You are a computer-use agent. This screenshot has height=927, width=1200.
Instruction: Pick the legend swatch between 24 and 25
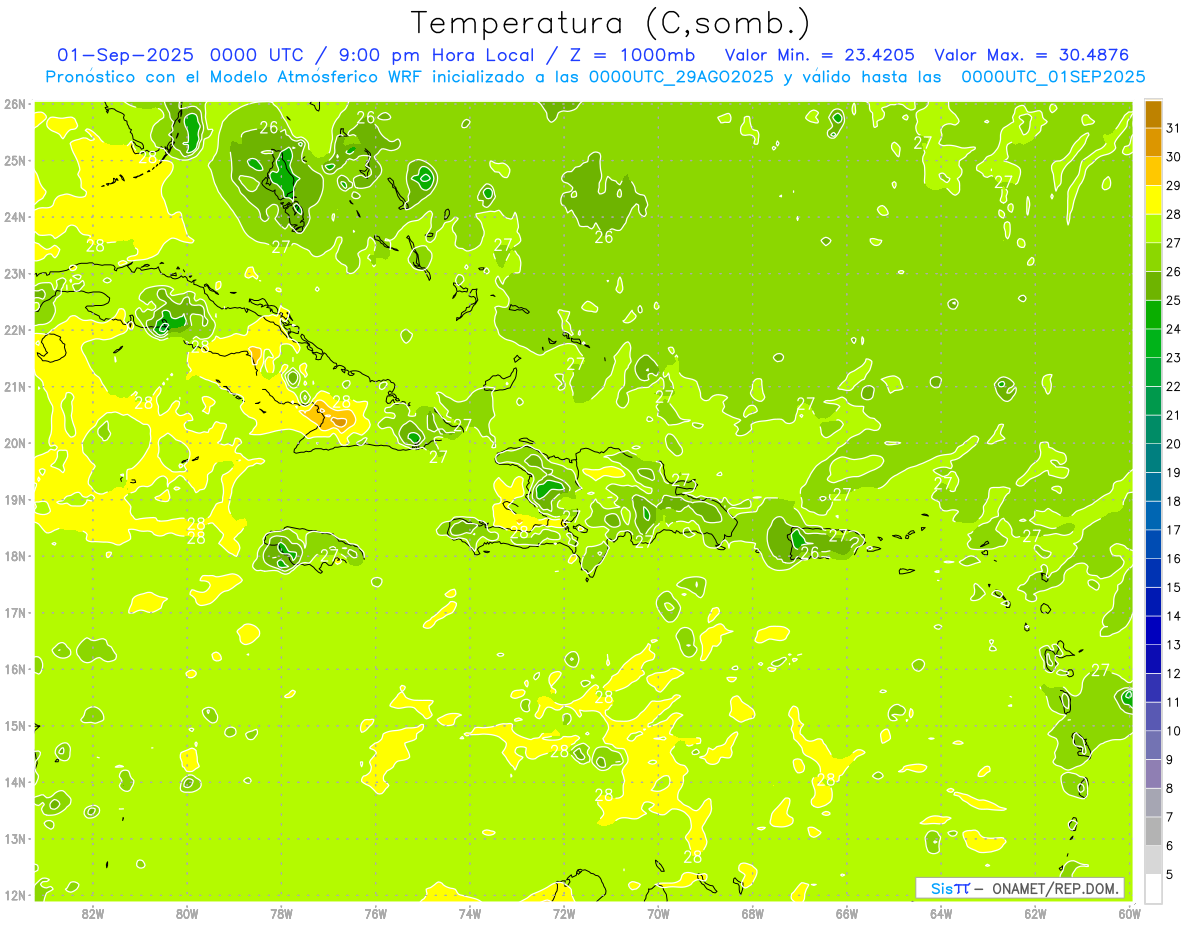[x=1154, y=315]
